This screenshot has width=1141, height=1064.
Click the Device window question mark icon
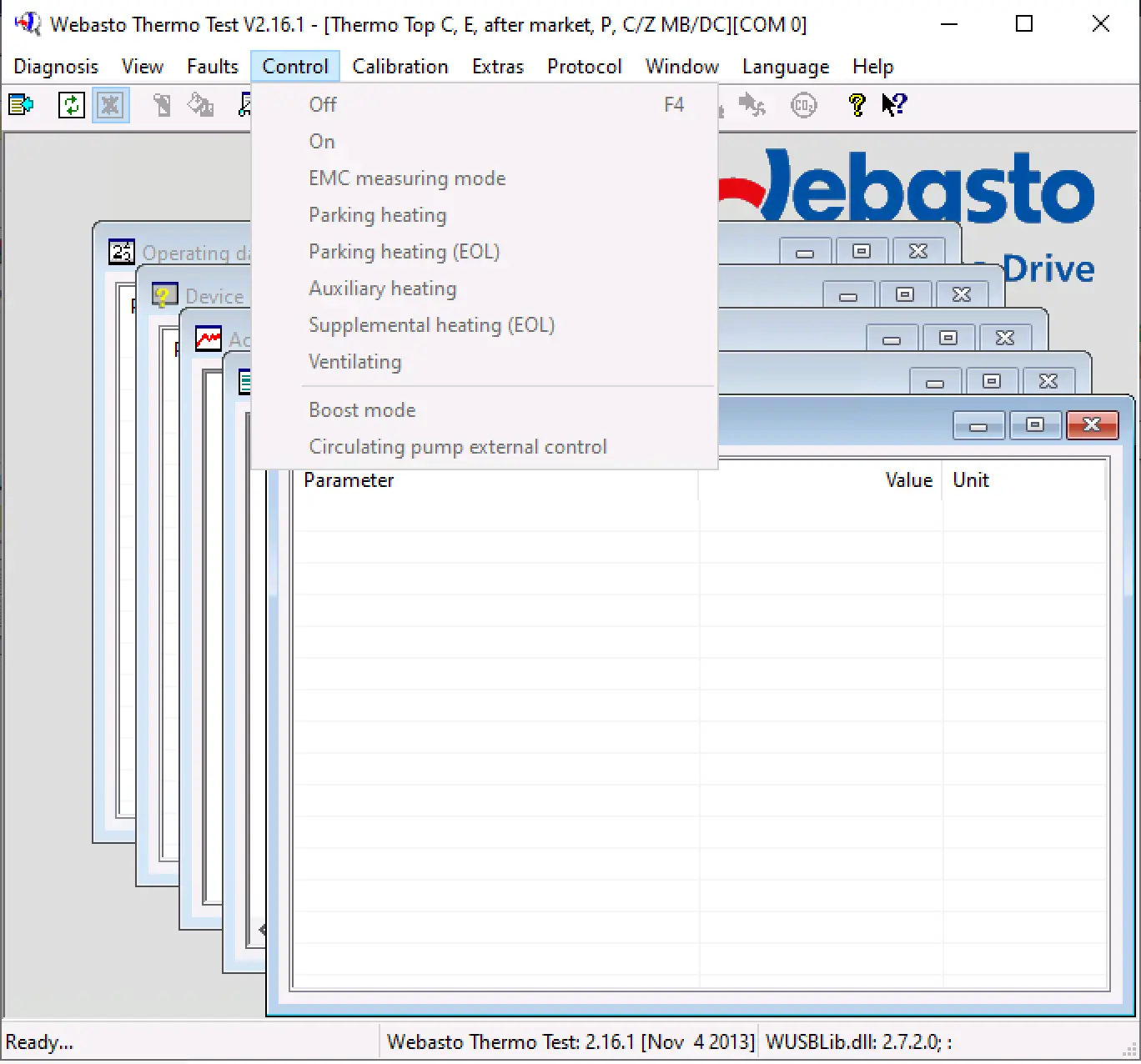point(164,295)
